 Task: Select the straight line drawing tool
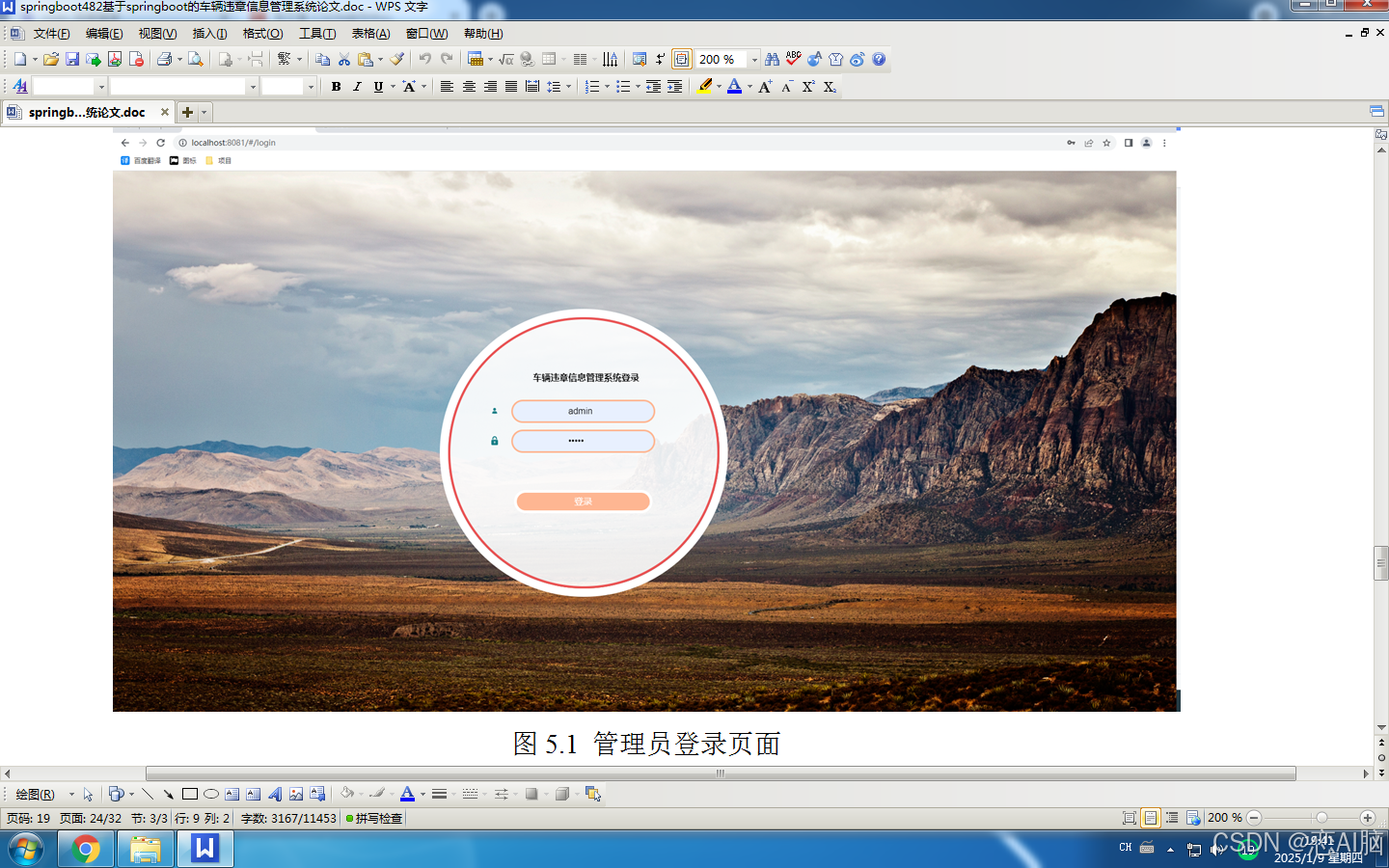point(148,794)
